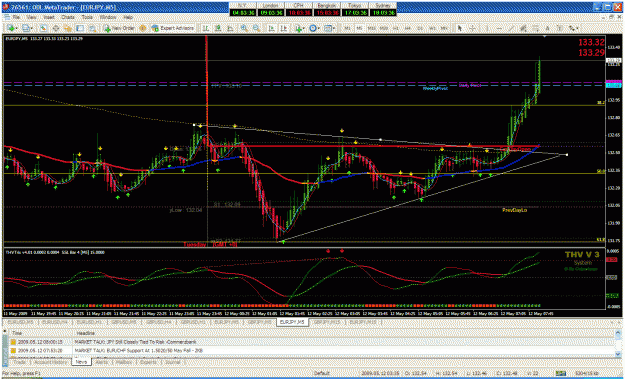Click the Headline column header
This screenshot has width=625, height=379.
click(x=86, y=333)
